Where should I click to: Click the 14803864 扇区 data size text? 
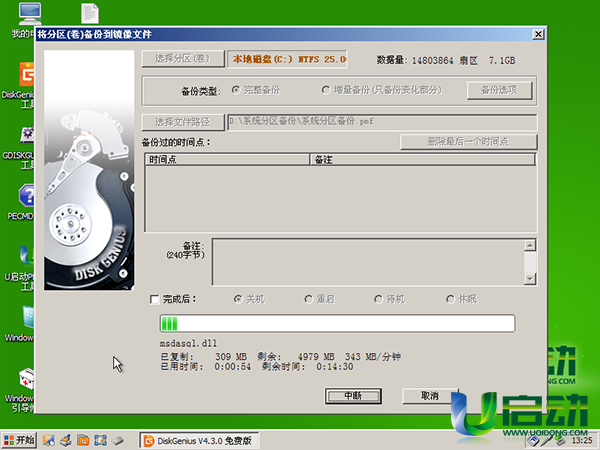[445, 60]
